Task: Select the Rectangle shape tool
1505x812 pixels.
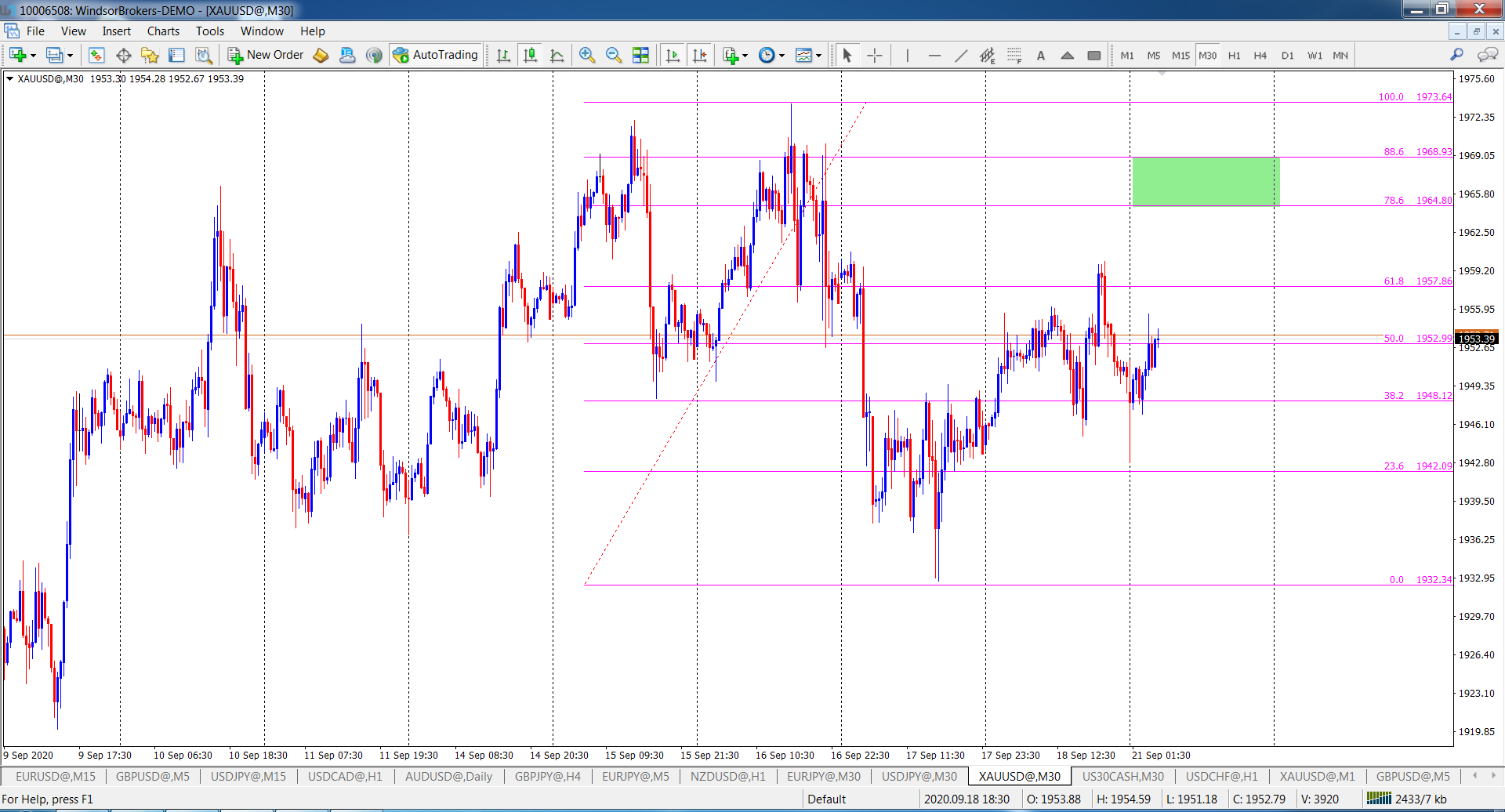Action: 1094,55
